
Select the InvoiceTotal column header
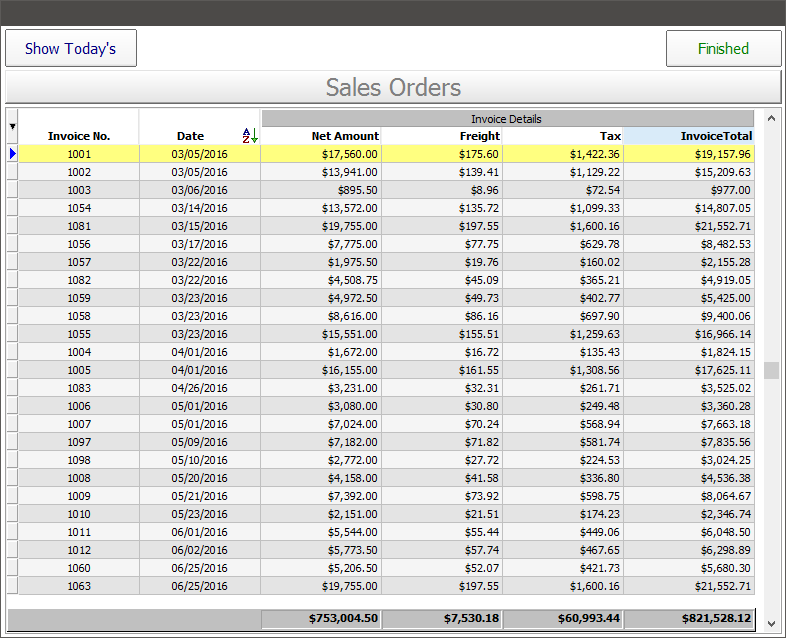688,135
